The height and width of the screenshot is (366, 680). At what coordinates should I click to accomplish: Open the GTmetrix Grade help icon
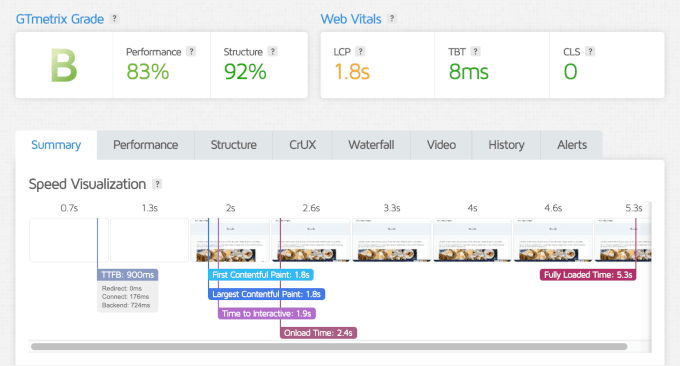click(114, 19)
